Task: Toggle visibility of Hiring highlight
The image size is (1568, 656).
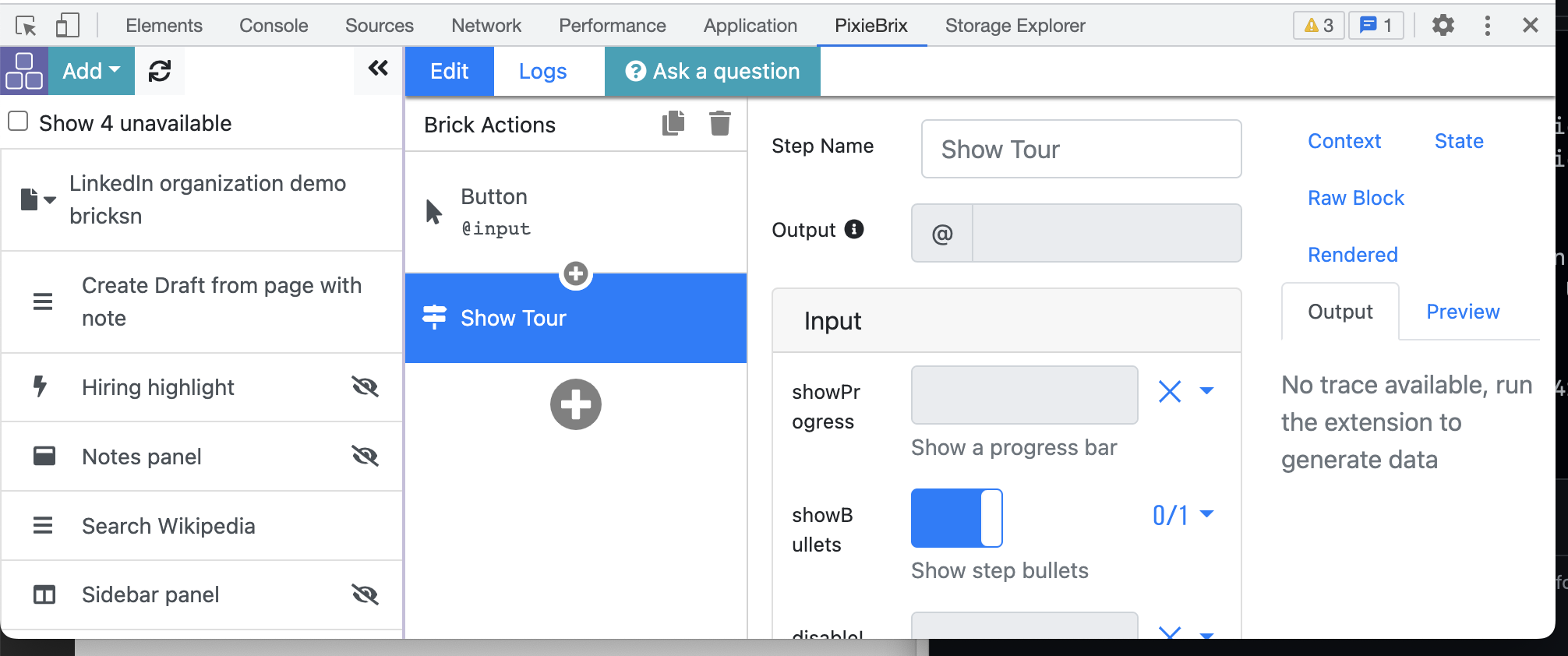Action: [x=365, y=386]
